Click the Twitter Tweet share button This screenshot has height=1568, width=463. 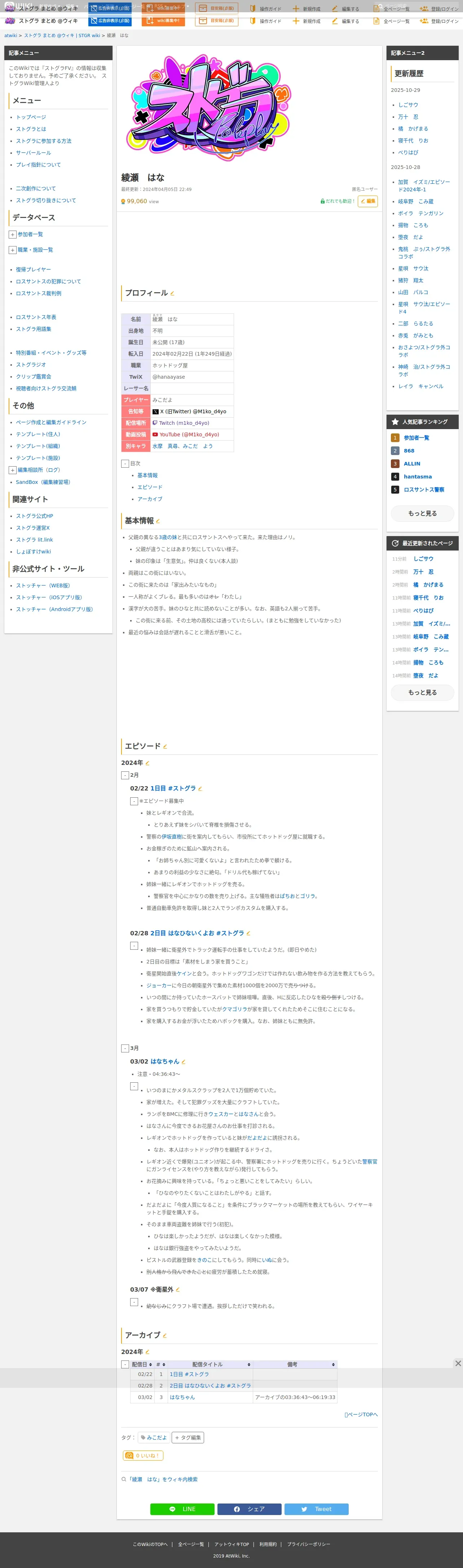pyautogui.click(x=316, y=1509)
